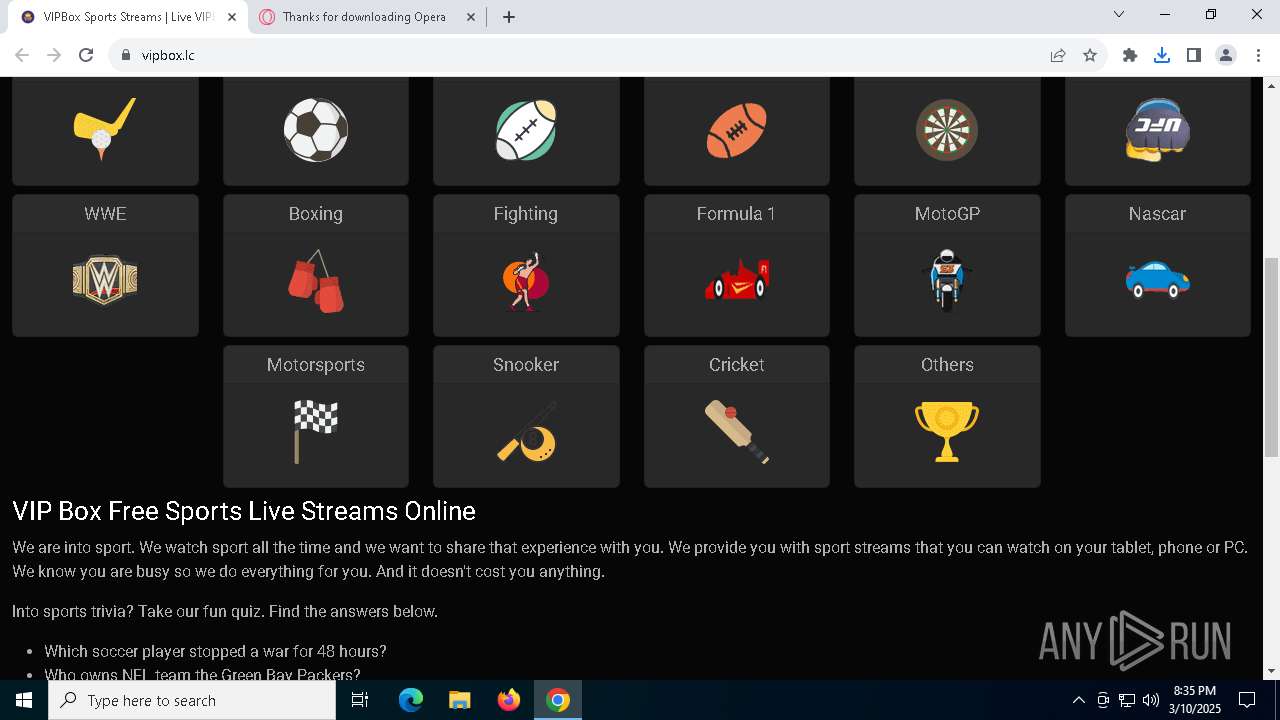Select the red boxing gloves icon
The image size is (1280, 720).
(316, 282)
